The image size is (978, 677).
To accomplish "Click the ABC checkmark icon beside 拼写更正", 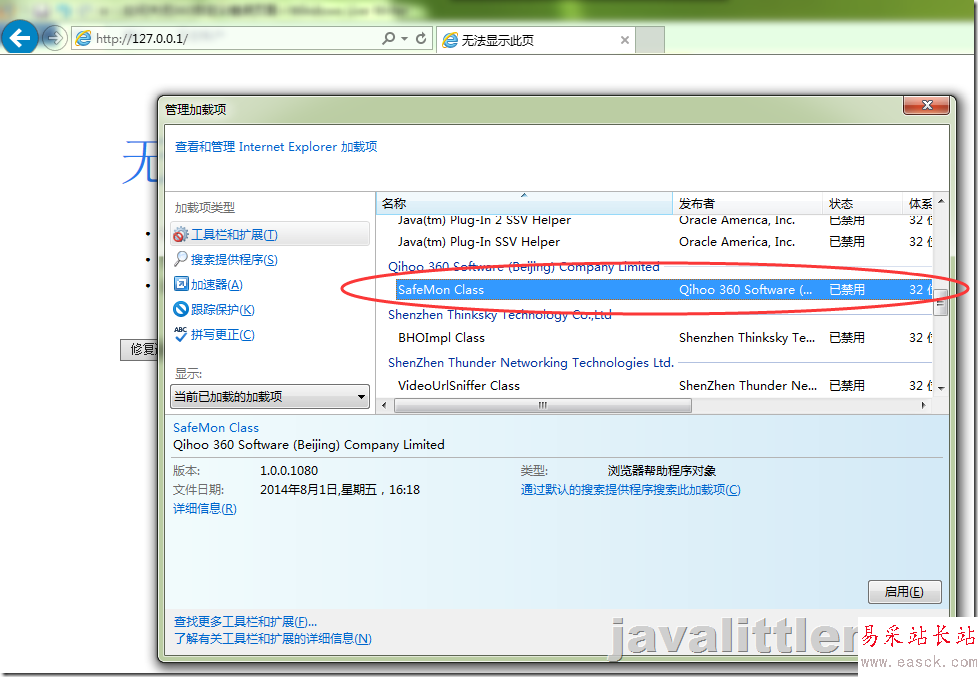I will [180, 334].
